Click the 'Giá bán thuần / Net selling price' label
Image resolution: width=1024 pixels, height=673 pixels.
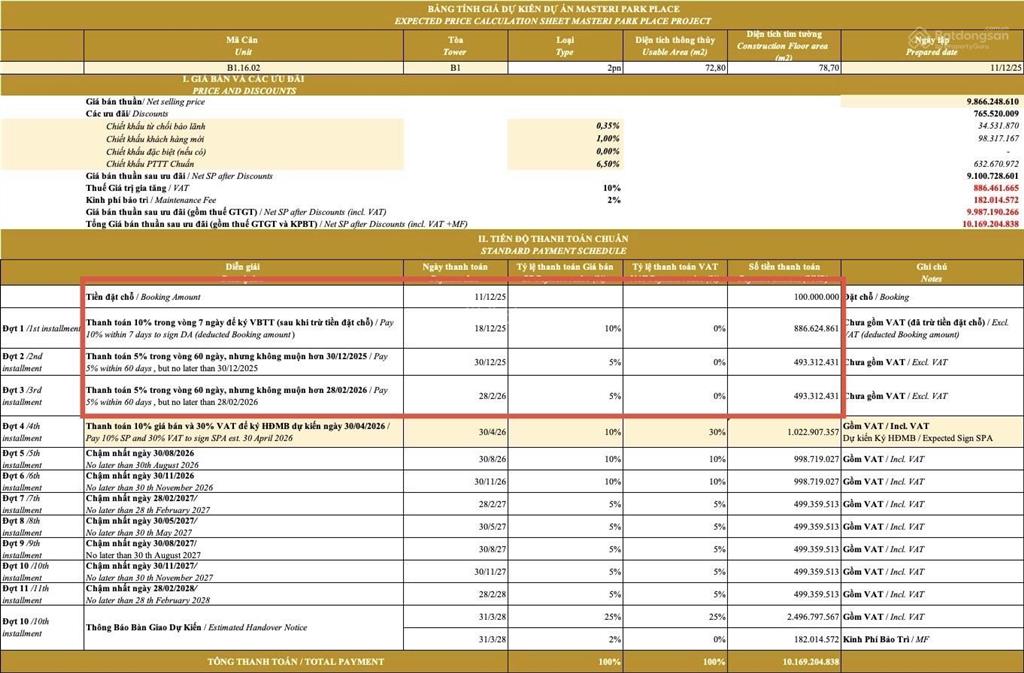[x=145, y=102]
